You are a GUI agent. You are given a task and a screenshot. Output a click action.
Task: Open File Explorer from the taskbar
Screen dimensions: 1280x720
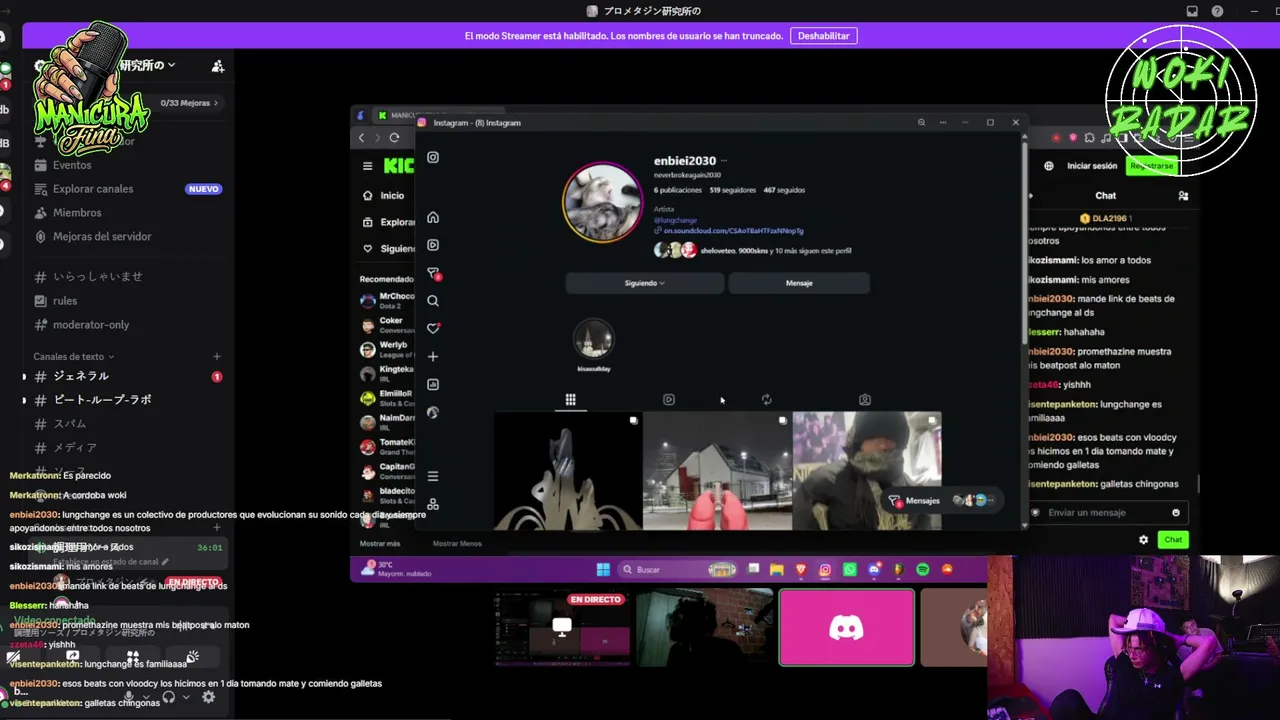click(x=776, y=569)
